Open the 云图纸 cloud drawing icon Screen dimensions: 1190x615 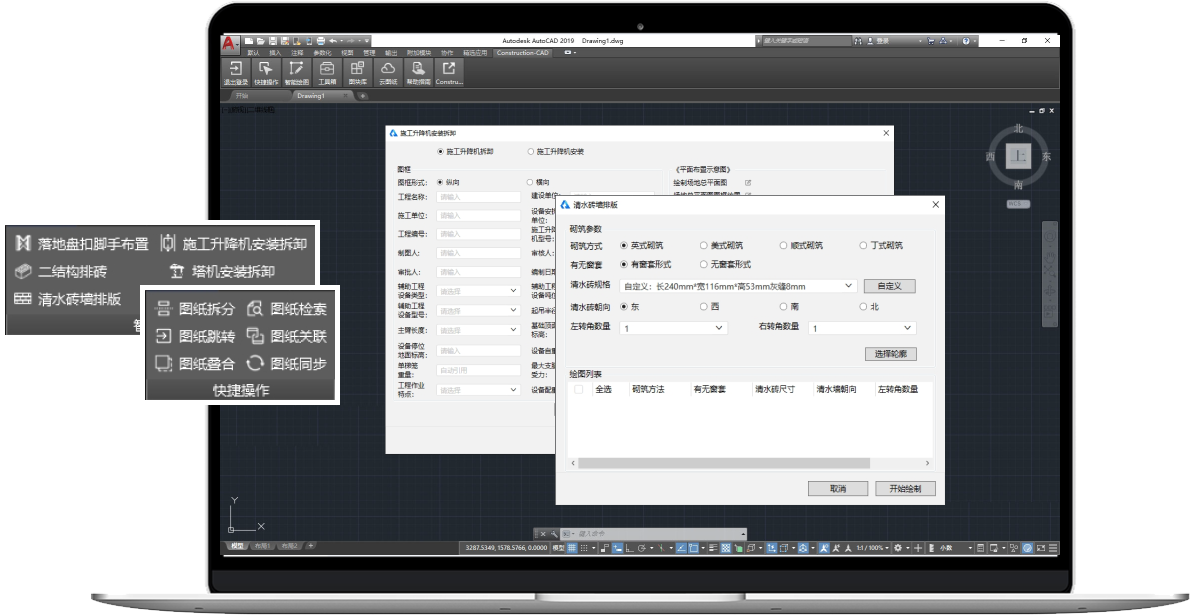point(388,71)
